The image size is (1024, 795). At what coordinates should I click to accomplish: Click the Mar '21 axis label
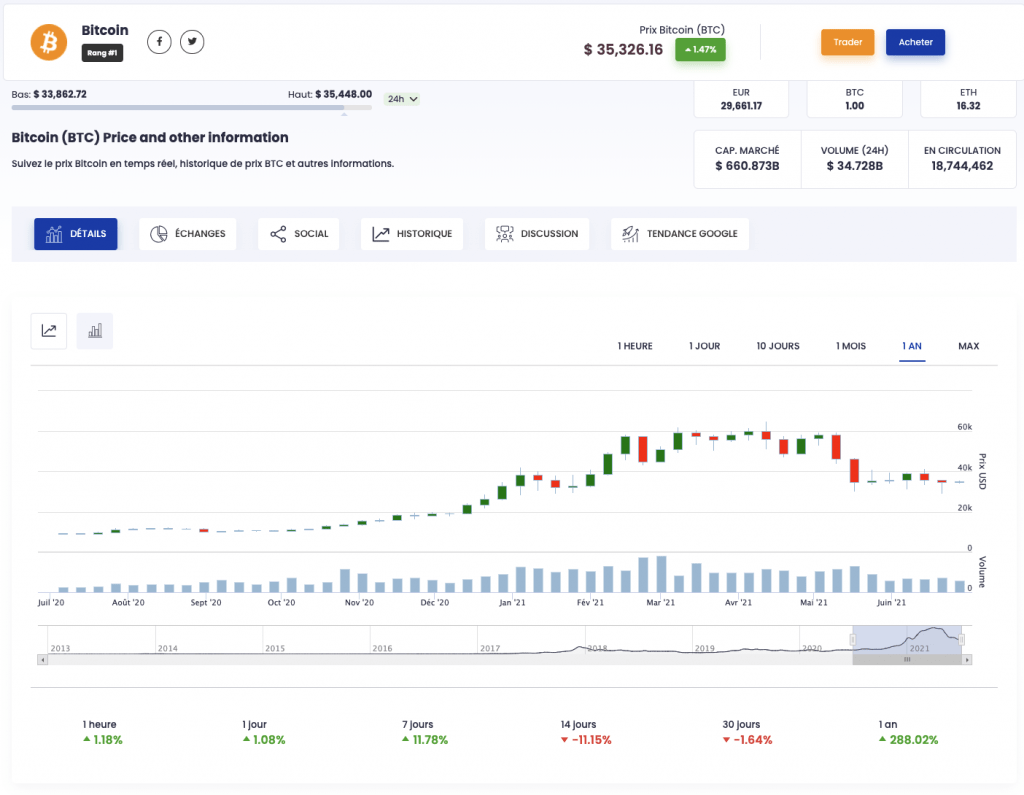[x=660, y=602]
